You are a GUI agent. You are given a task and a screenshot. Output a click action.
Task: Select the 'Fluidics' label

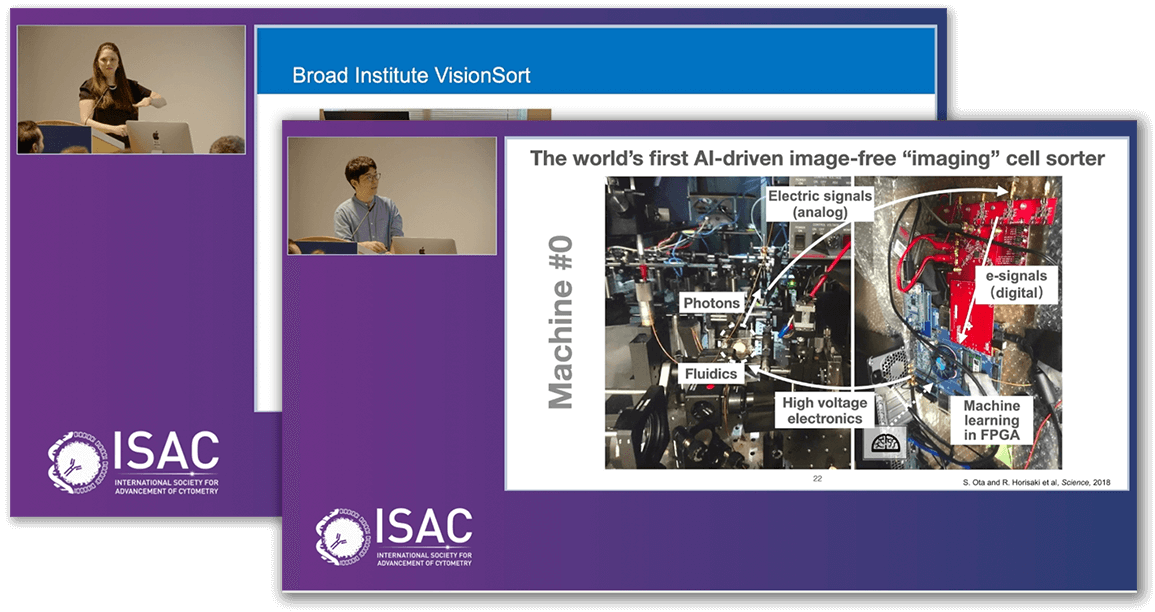pyautogui.click(x=711, y=373)
